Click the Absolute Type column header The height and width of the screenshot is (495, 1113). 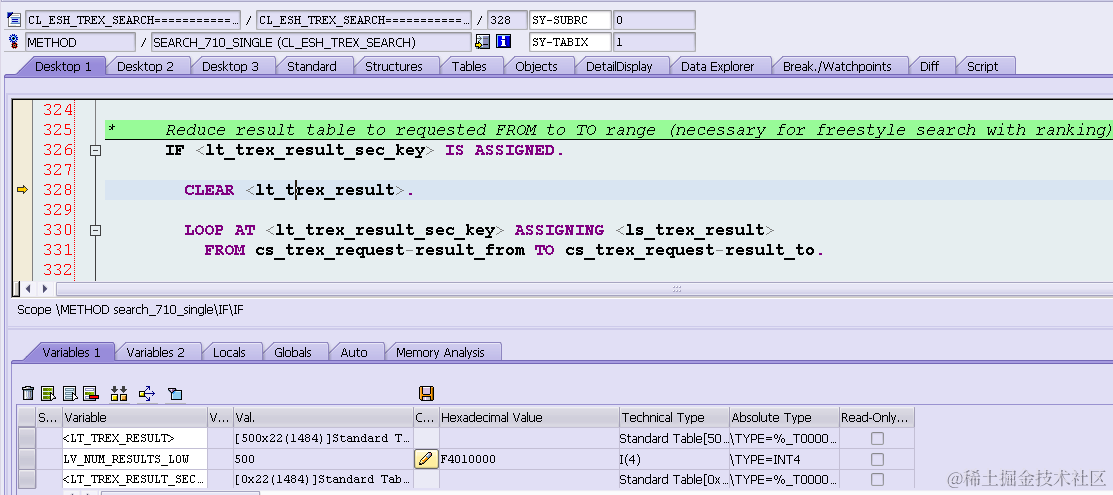pyautogui.click(x=784, y=418)
